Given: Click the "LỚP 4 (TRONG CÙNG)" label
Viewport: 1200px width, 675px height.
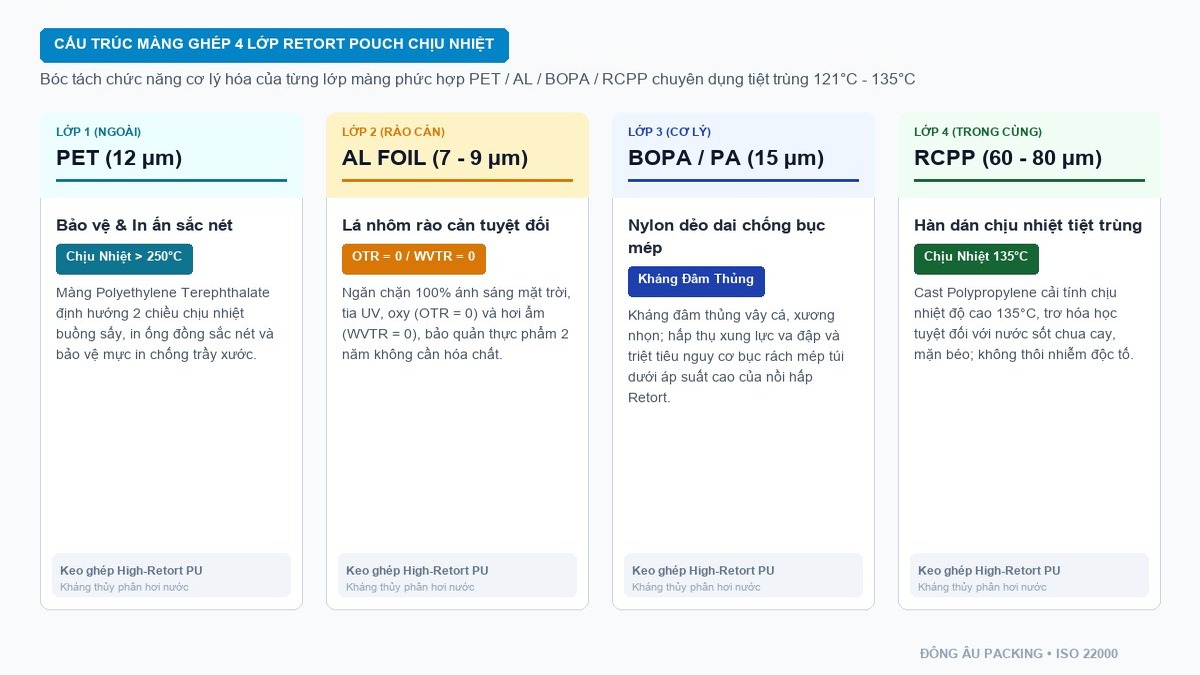Looking at the screenshot, I should click(978, 132).
